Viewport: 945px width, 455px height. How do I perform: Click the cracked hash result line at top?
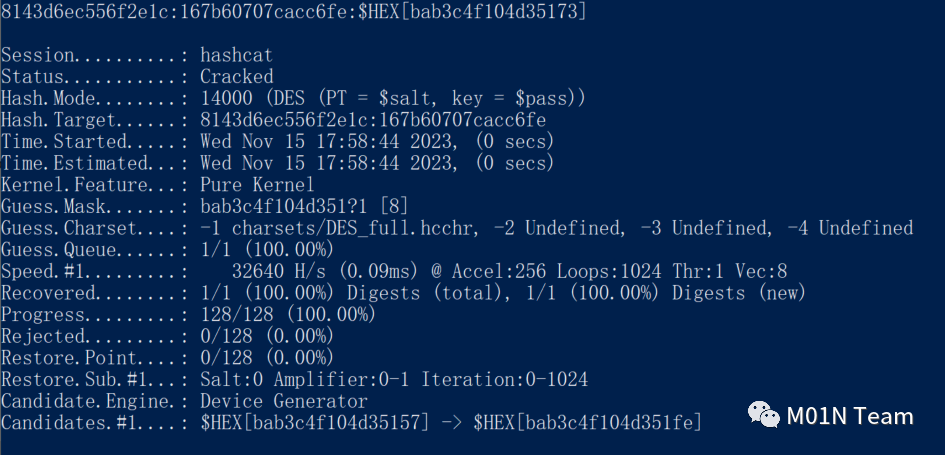tap(293, 11)
